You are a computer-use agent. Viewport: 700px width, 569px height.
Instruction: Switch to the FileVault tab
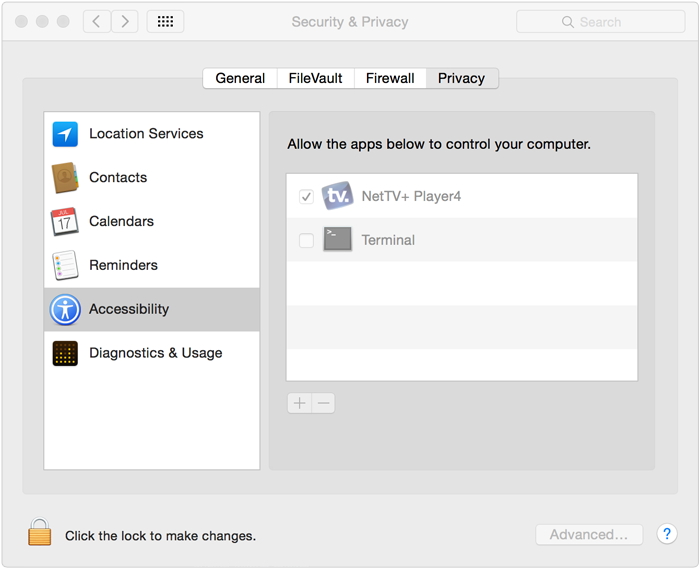point(316,79)
